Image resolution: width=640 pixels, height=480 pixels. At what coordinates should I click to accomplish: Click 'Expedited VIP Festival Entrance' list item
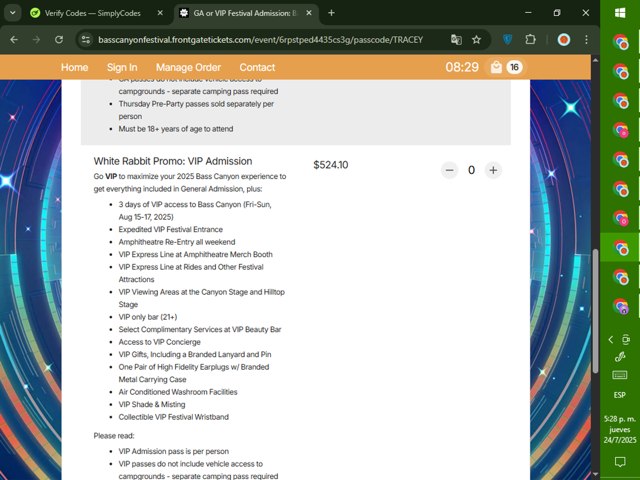click(x=171, y=229)
